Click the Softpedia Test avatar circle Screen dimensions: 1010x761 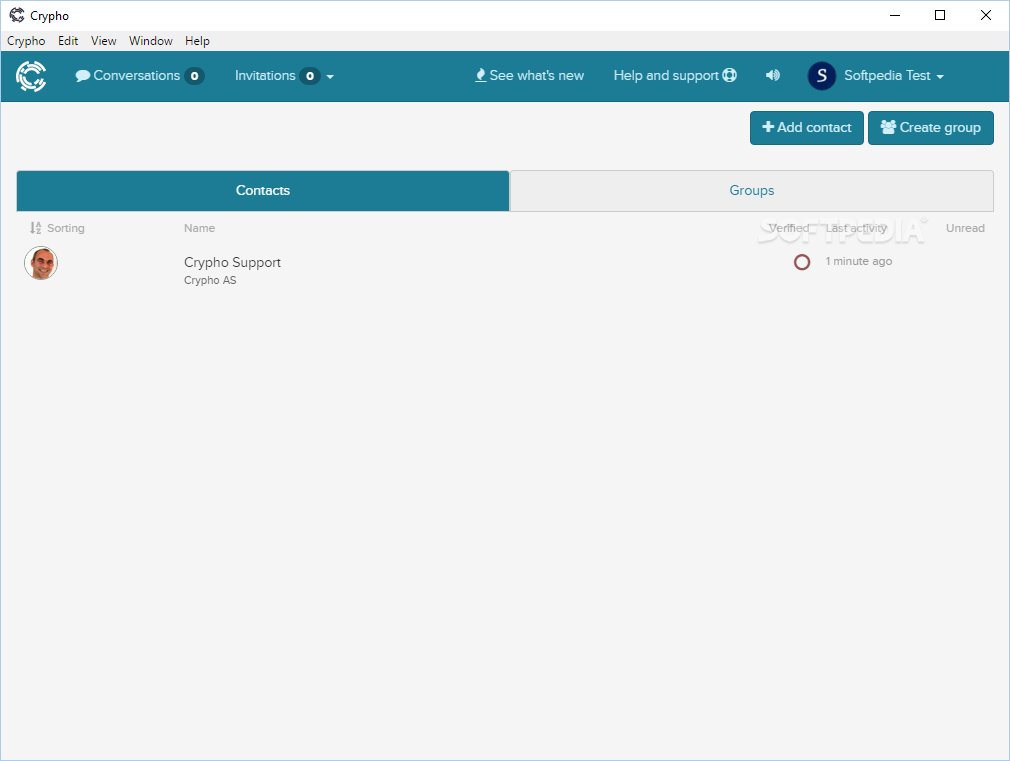821,76
